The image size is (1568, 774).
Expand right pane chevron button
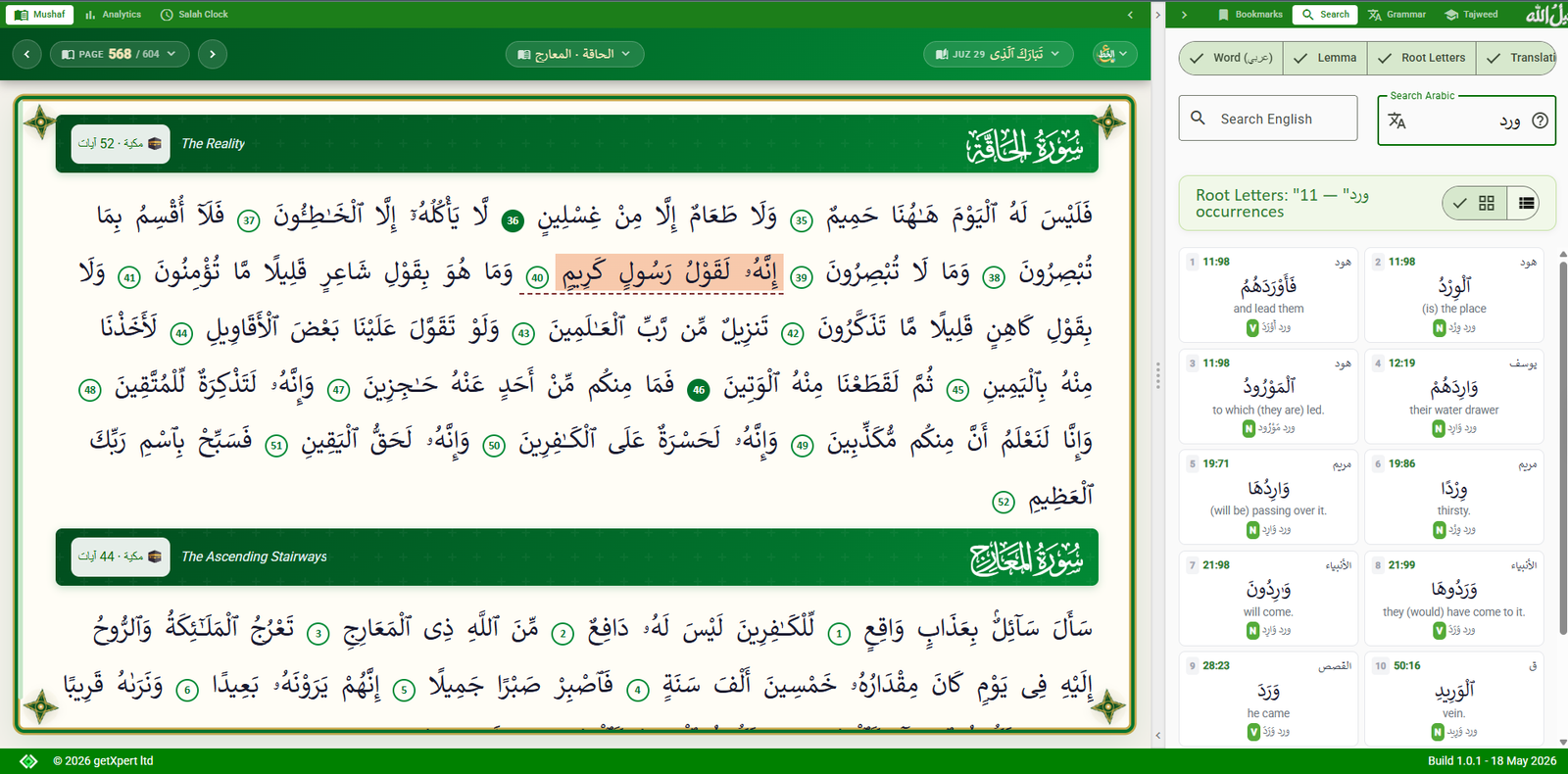pos(1184,15)
